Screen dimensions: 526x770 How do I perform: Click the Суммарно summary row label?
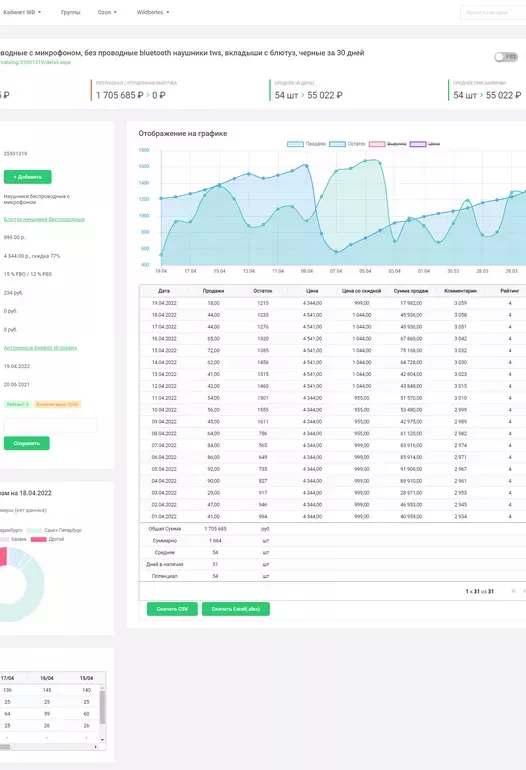tap(165, 541)
